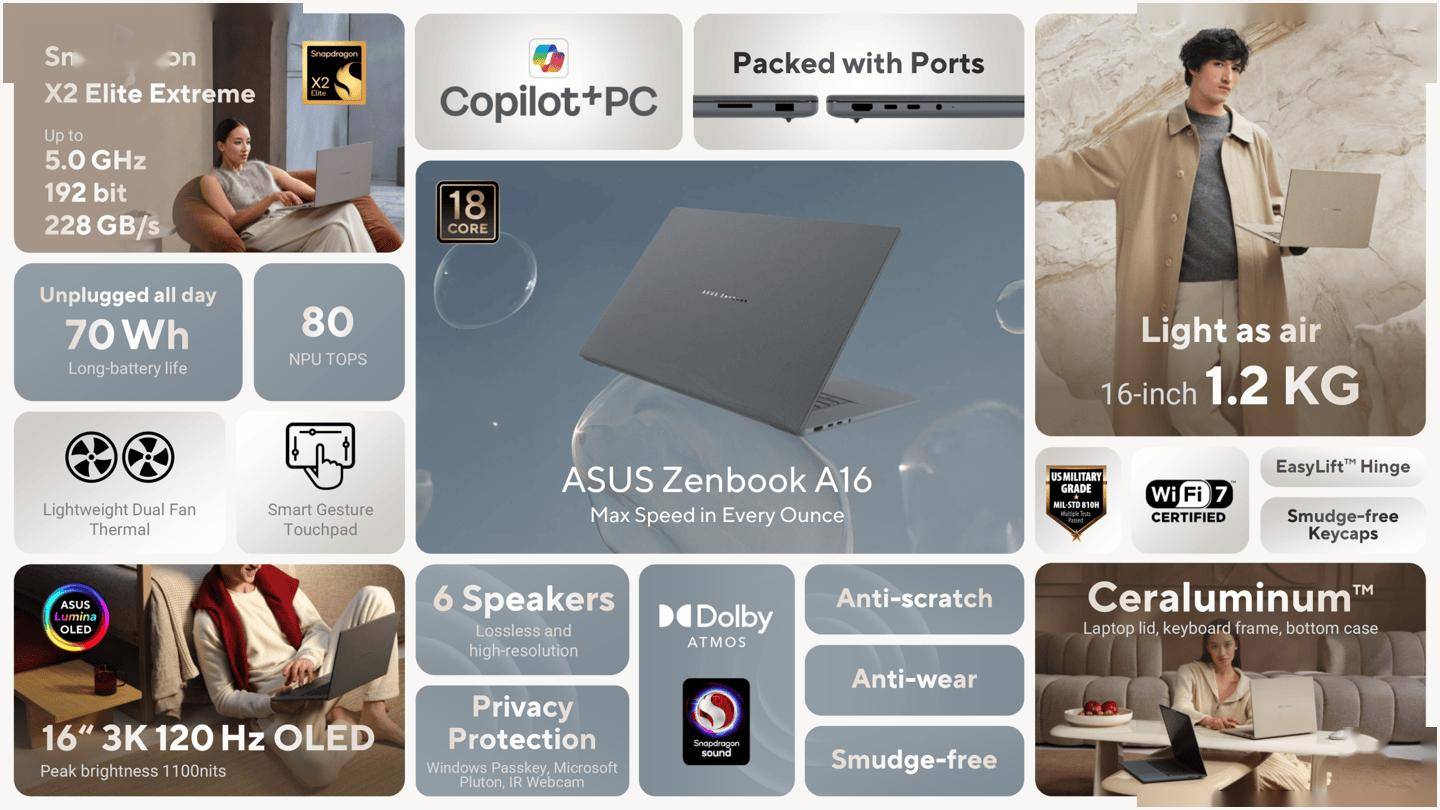Click the ASUS Lumina OLED badge
The height and width of the screenshot is (810, 1440).
(x=75, y=617)
